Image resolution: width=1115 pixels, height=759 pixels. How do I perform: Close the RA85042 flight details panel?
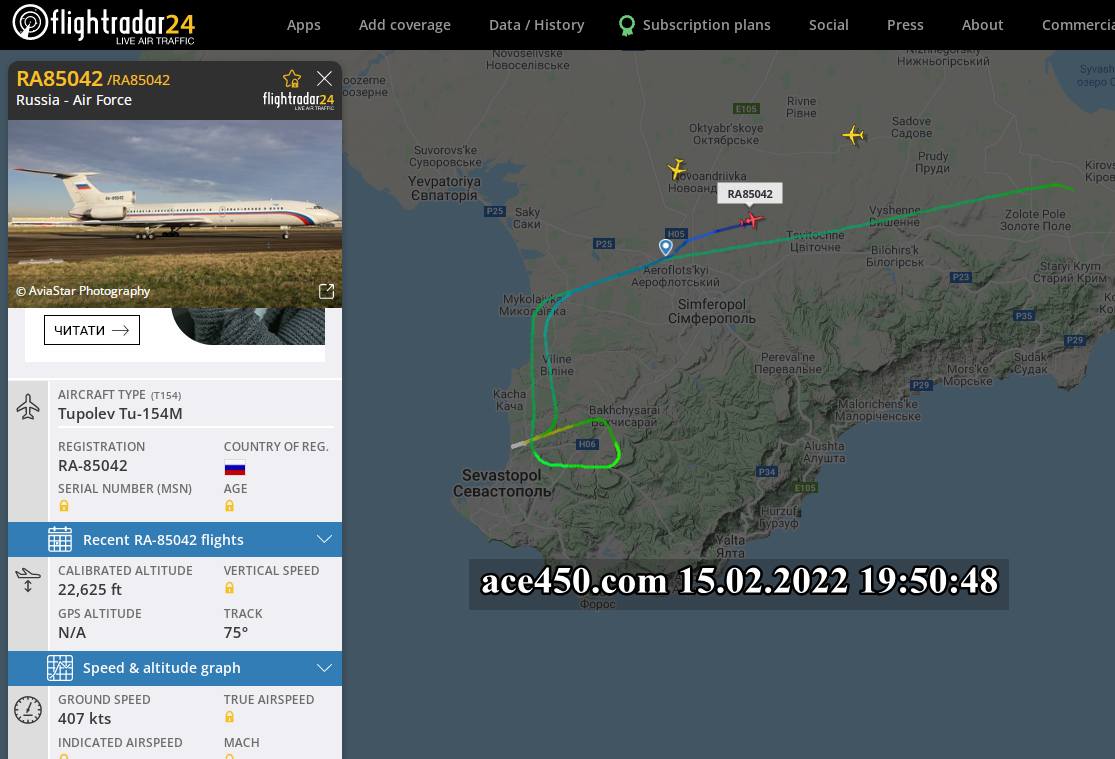[x=324, y=78]
